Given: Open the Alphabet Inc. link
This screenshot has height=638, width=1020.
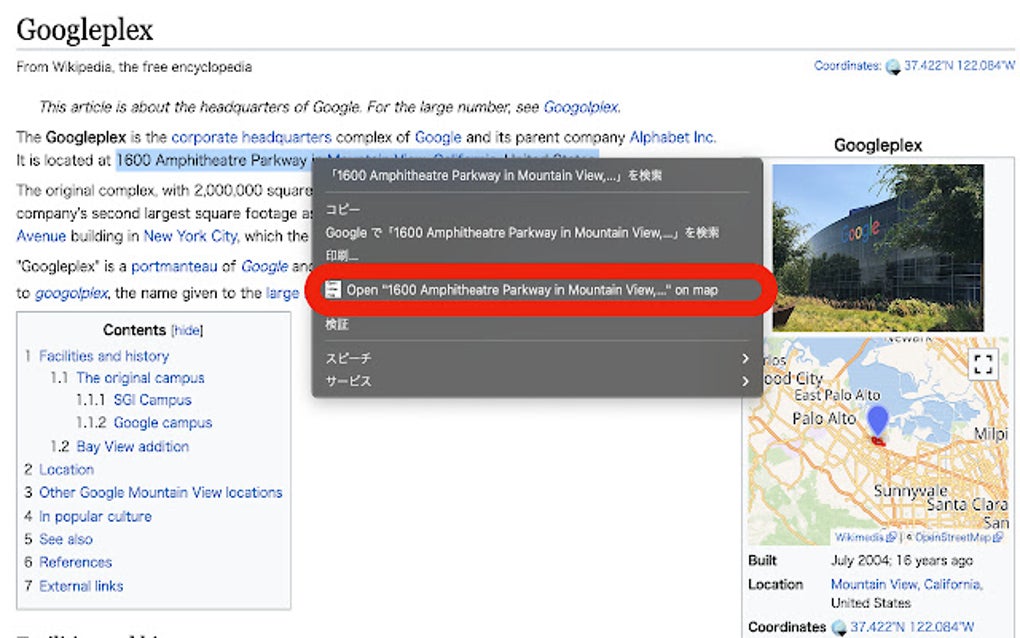Looking at the screenshot, I should point(672,137).
